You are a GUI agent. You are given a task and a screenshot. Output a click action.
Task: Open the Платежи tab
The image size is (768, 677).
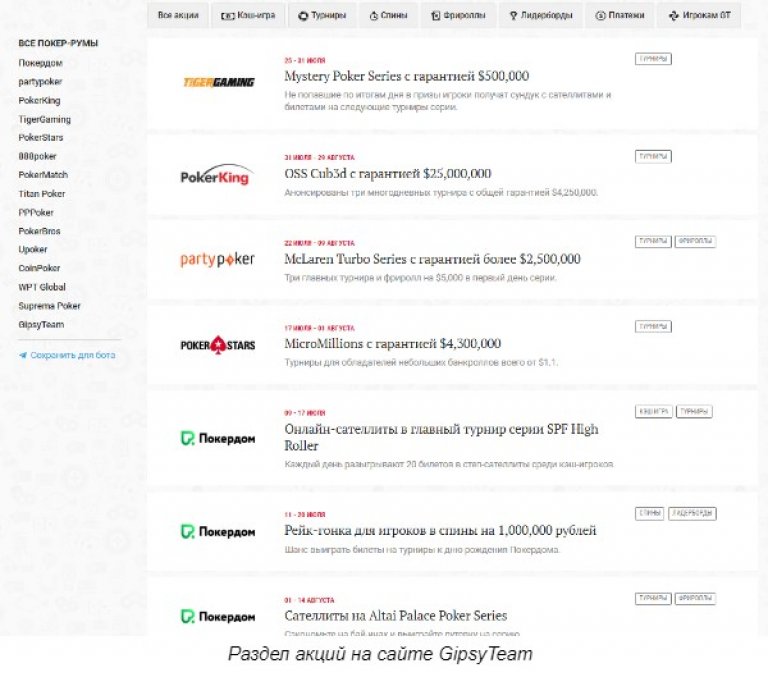pyautogui.click(x=620, y=15)
